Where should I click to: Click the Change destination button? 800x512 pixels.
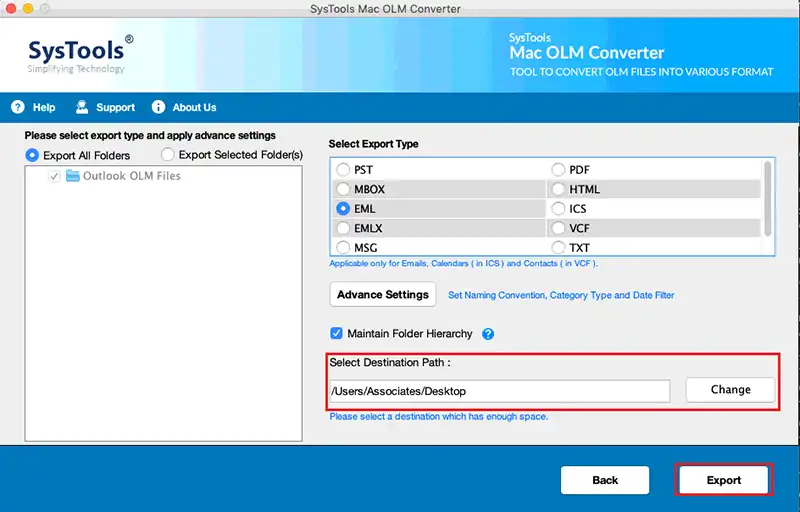click(730, 390)
